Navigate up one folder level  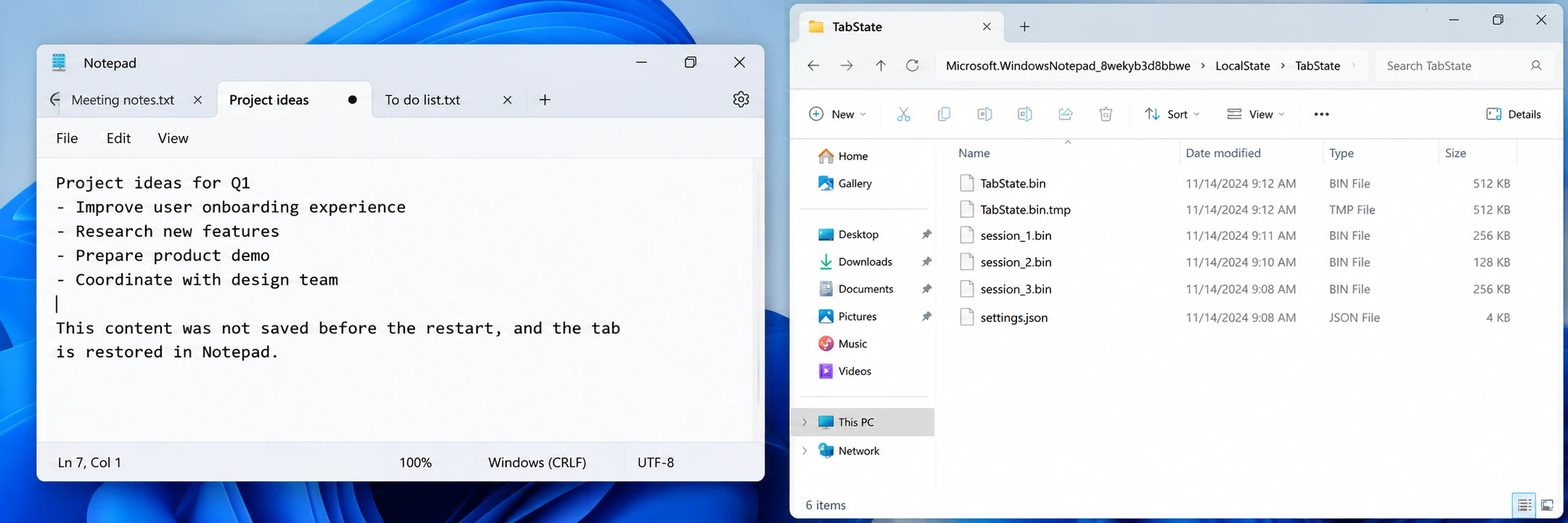(x=881, y=66)
